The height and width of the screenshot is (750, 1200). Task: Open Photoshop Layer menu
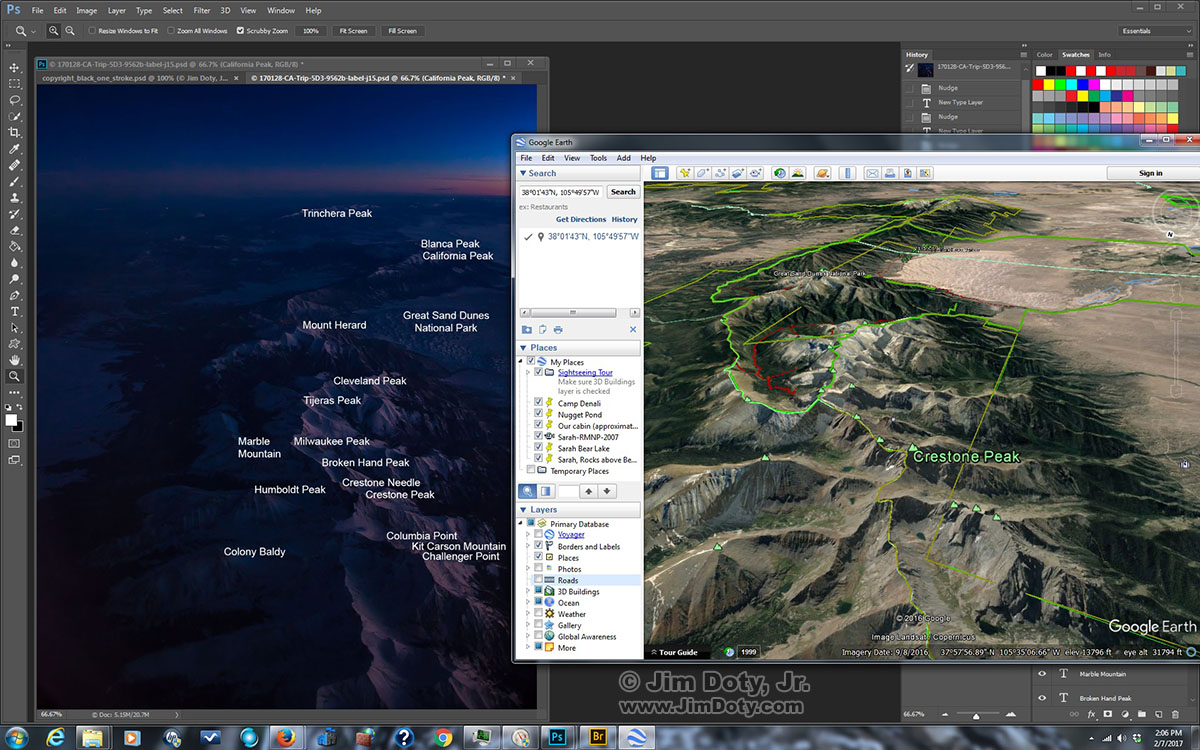116,10
